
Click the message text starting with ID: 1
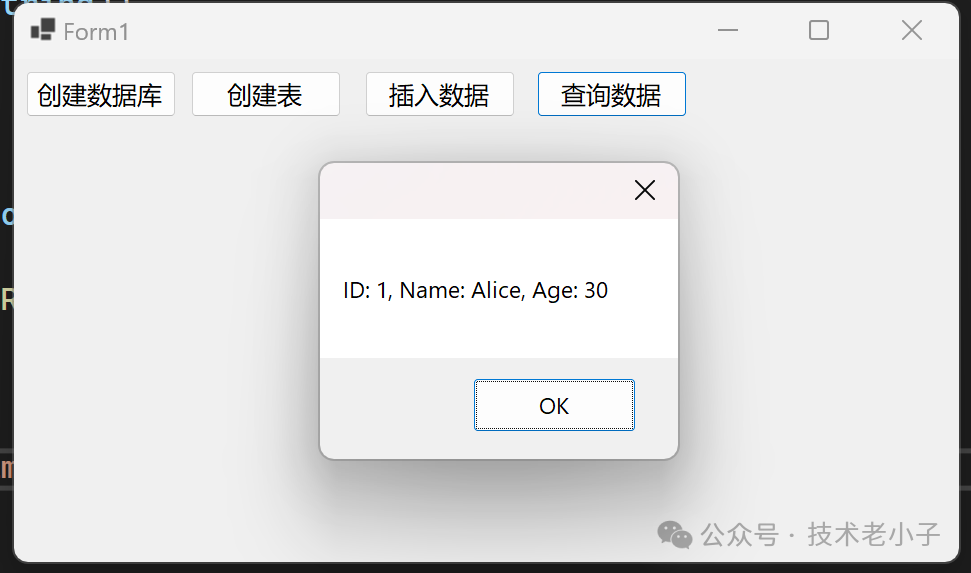pos(475,290)
